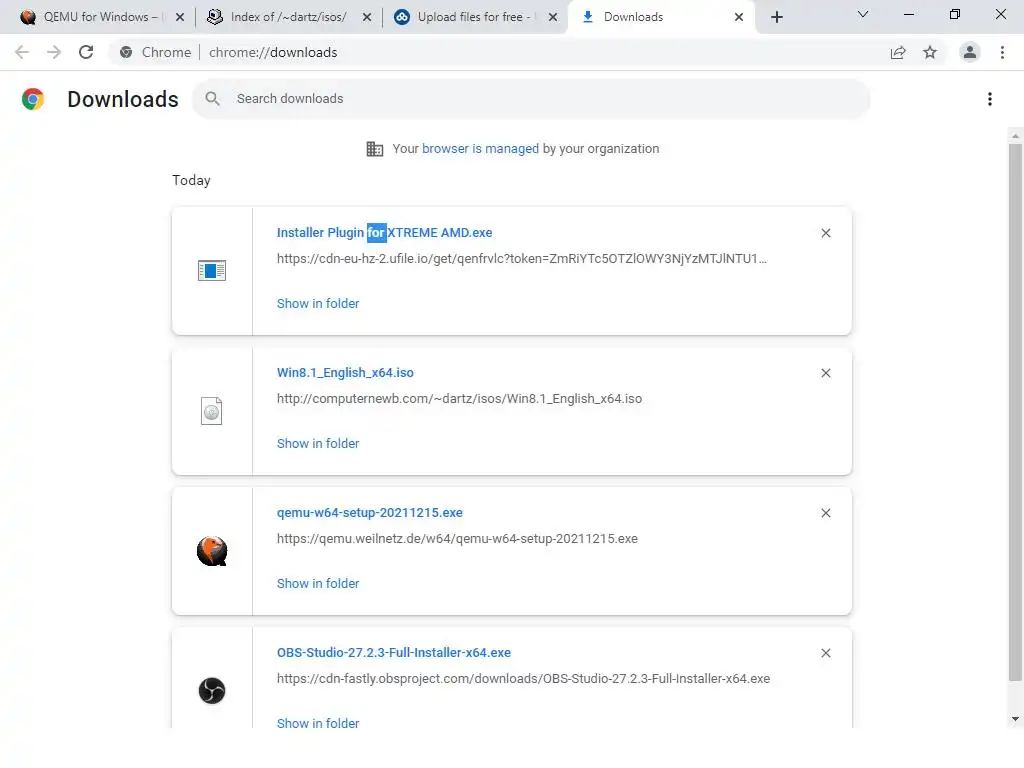Open the OBS-Studio-27.2.3 installer file link
This screenshot has height=768, width=1024.
pyautogui.click(x=394, y=653)
